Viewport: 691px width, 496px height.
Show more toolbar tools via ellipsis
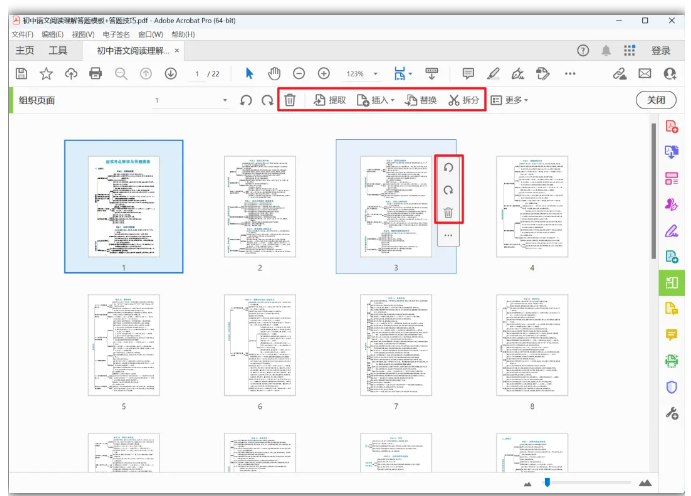tap(570, 74)
